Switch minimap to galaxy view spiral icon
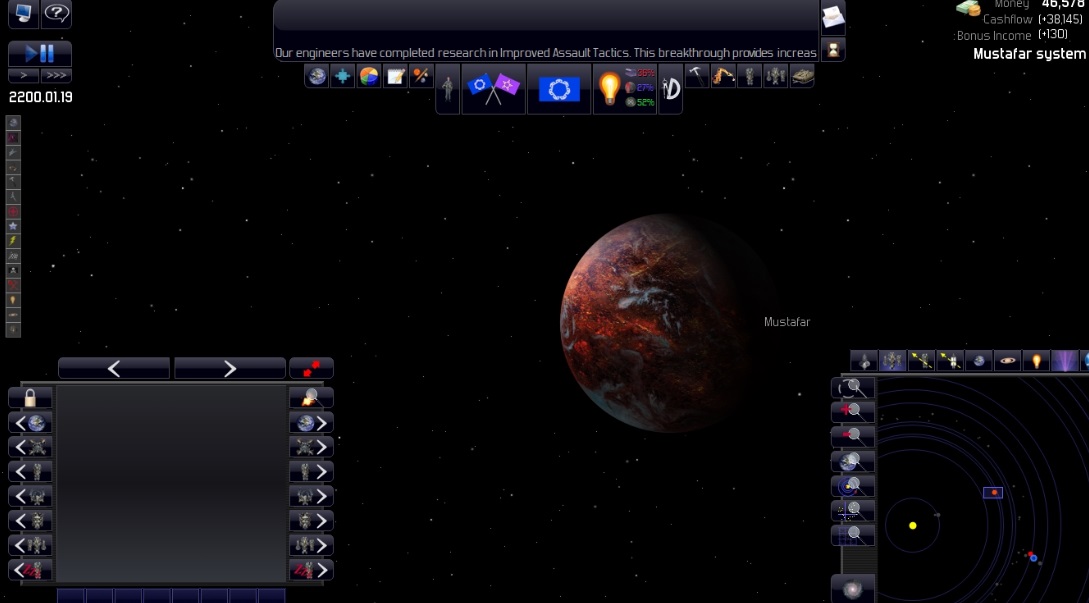The width and height of the screenshot is (1089, 603). (852, 588)
